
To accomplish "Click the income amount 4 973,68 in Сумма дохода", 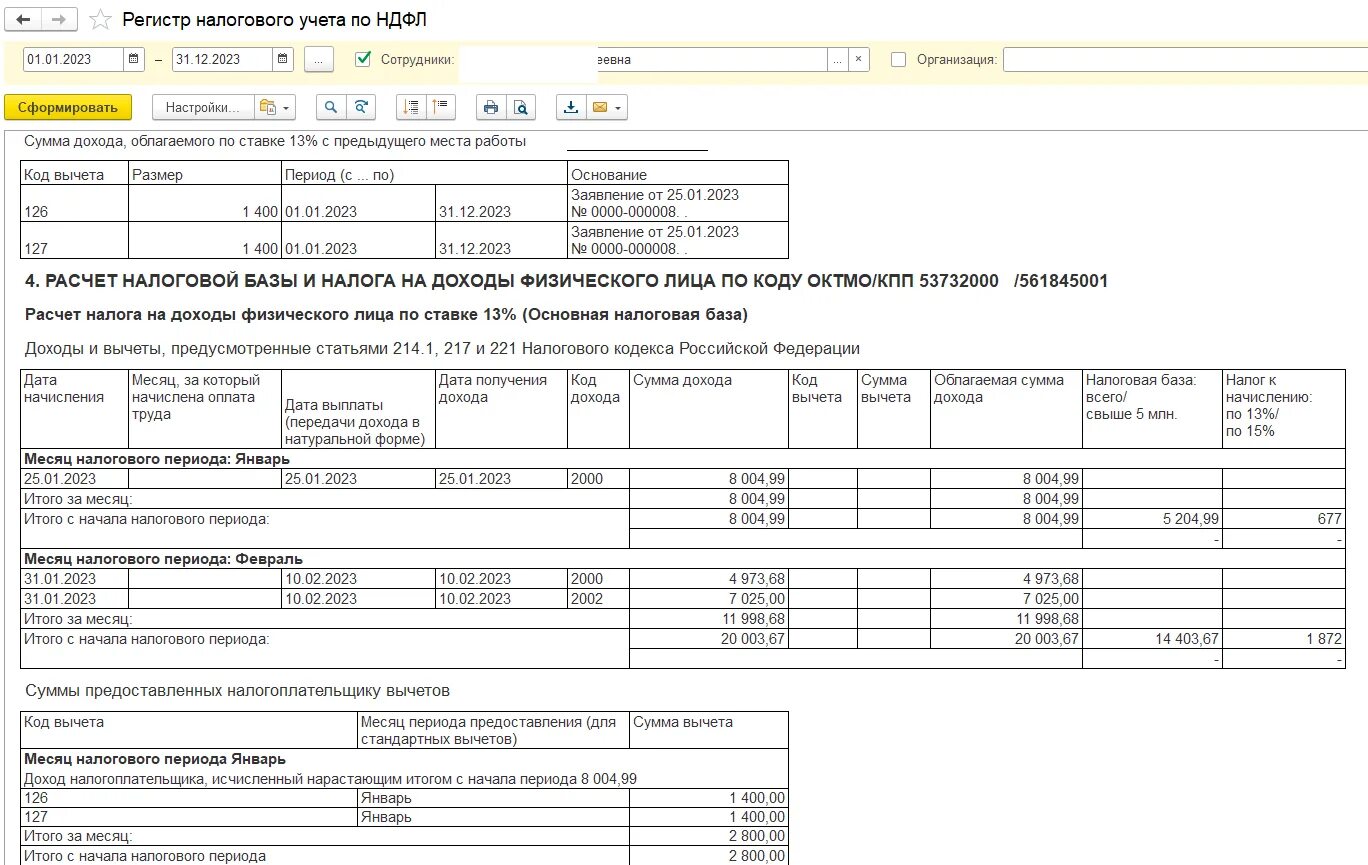I will 709,579.
